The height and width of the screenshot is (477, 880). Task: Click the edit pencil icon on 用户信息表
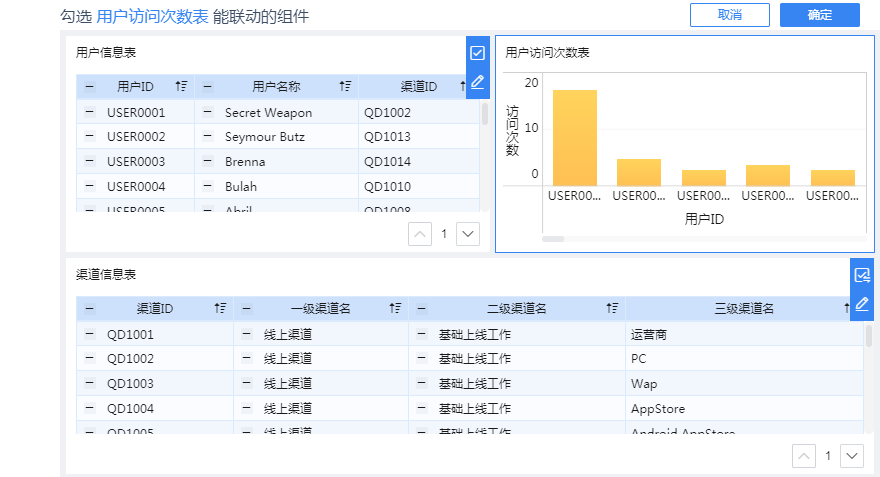pyautogui.click(x=477, y=82)
